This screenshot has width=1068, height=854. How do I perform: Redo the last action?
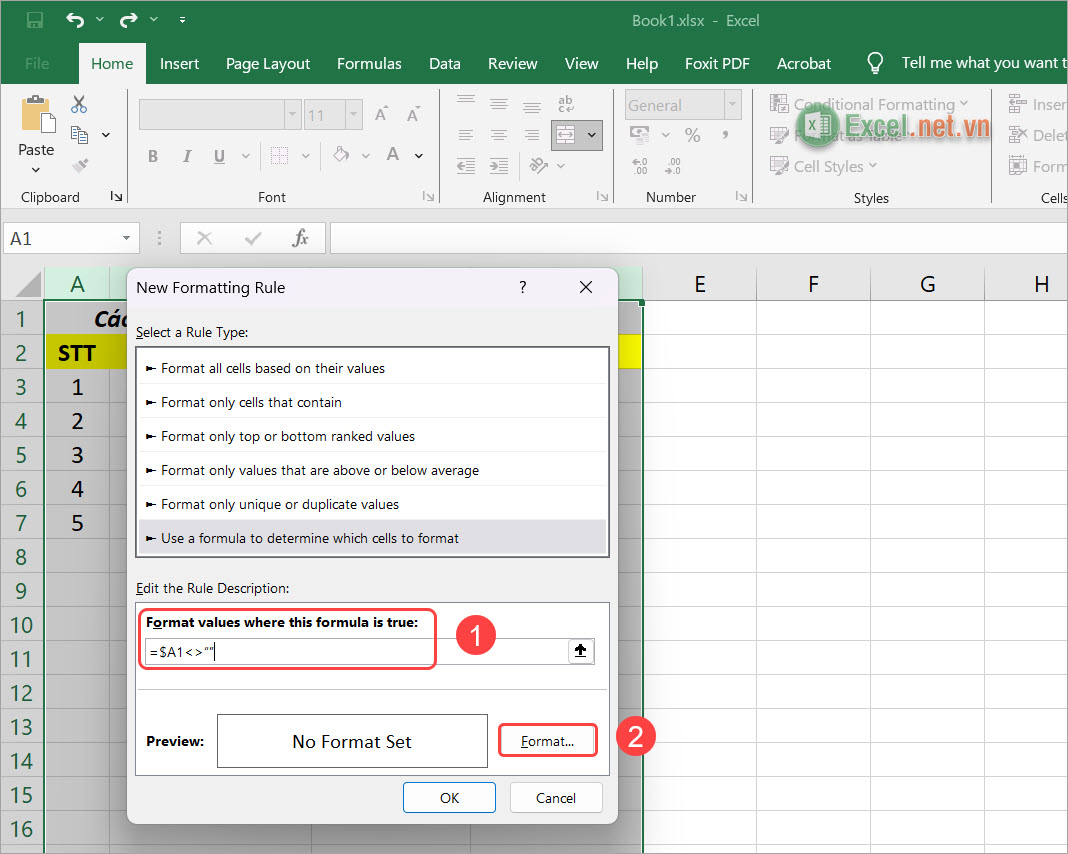tap(129, 20)
